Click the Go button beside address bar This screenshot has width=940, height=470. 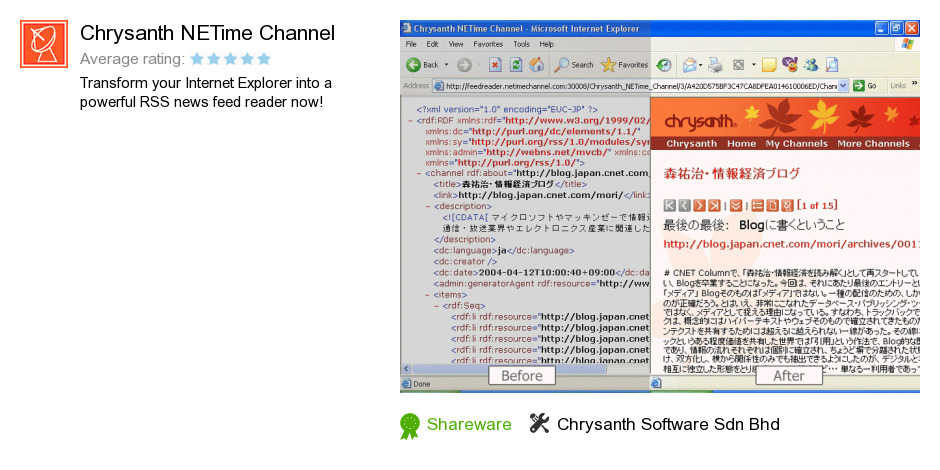click(x=865, y=86)
